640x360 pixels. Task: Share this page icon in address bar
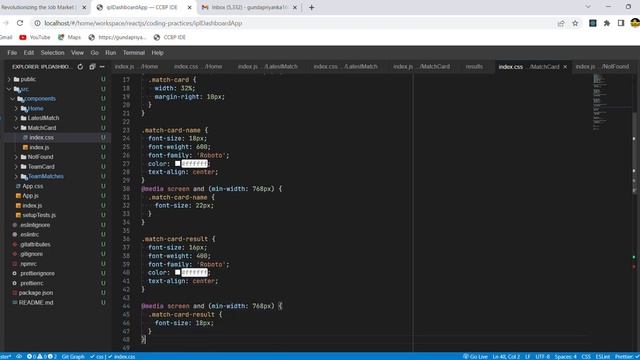[x=561, y=23]
